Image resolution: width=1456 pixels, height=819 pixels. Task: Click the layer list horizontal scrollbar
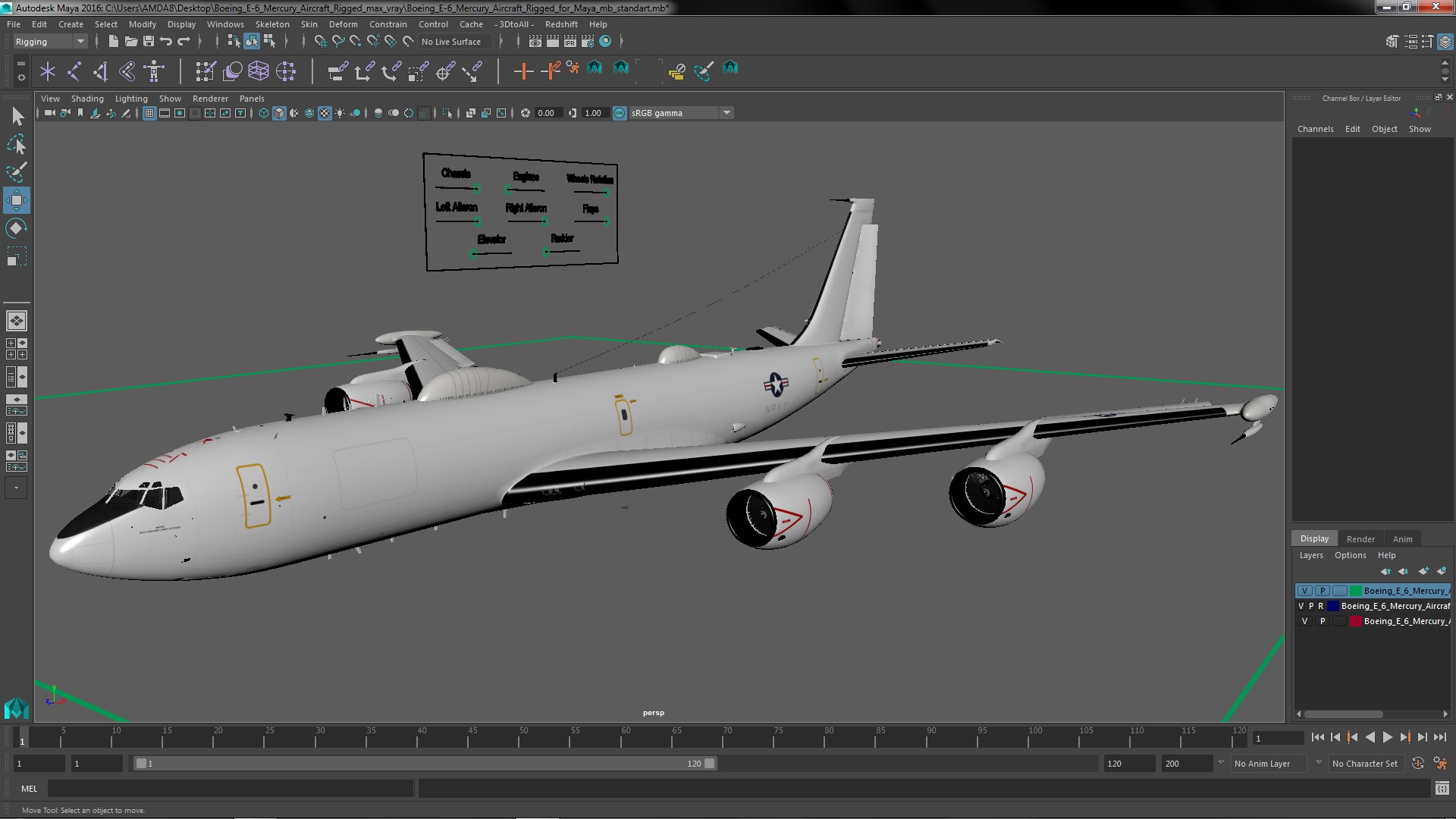1343,714
